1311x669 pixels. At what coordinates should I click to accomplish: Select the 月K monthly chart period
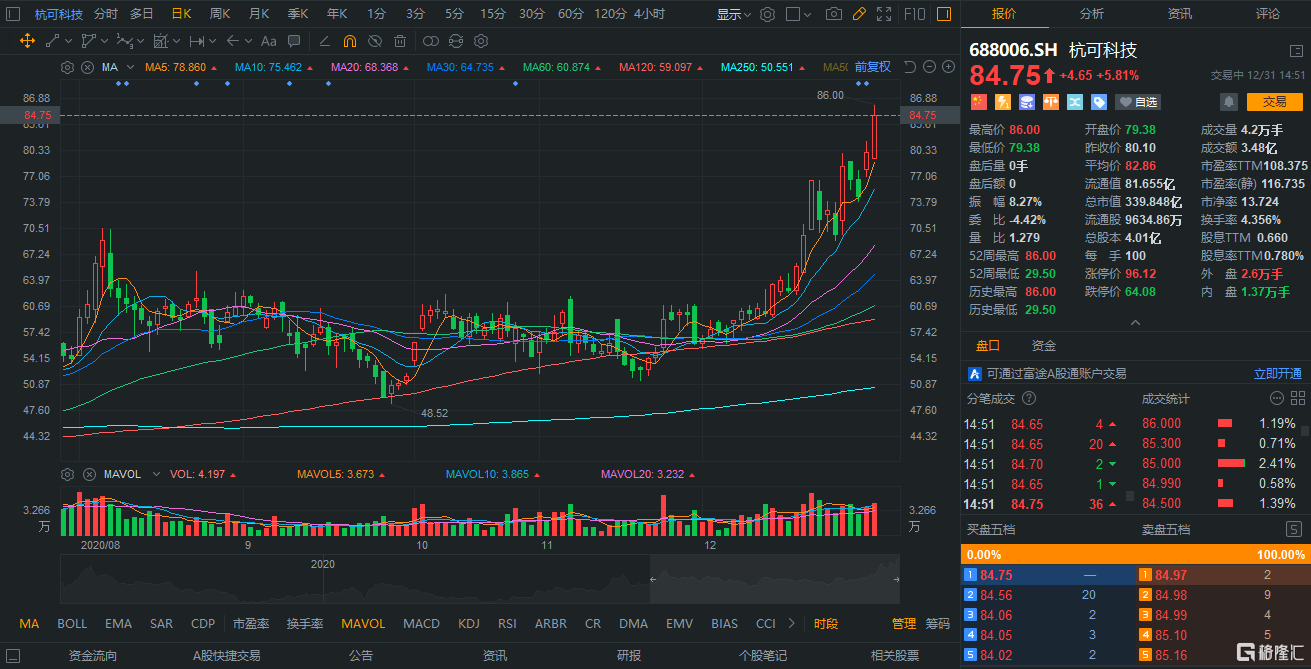click(259, 14)
